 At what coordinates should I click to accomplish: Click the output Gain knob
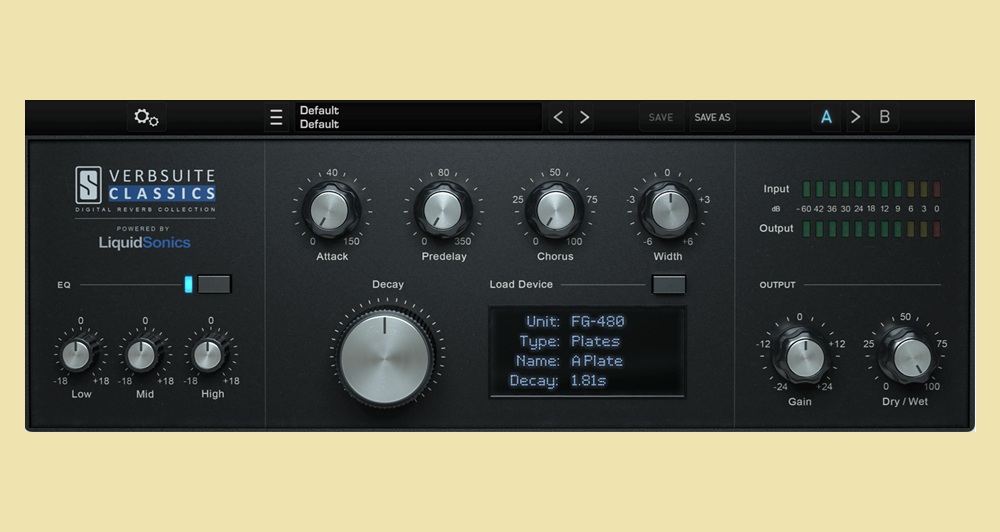point(801,356)
